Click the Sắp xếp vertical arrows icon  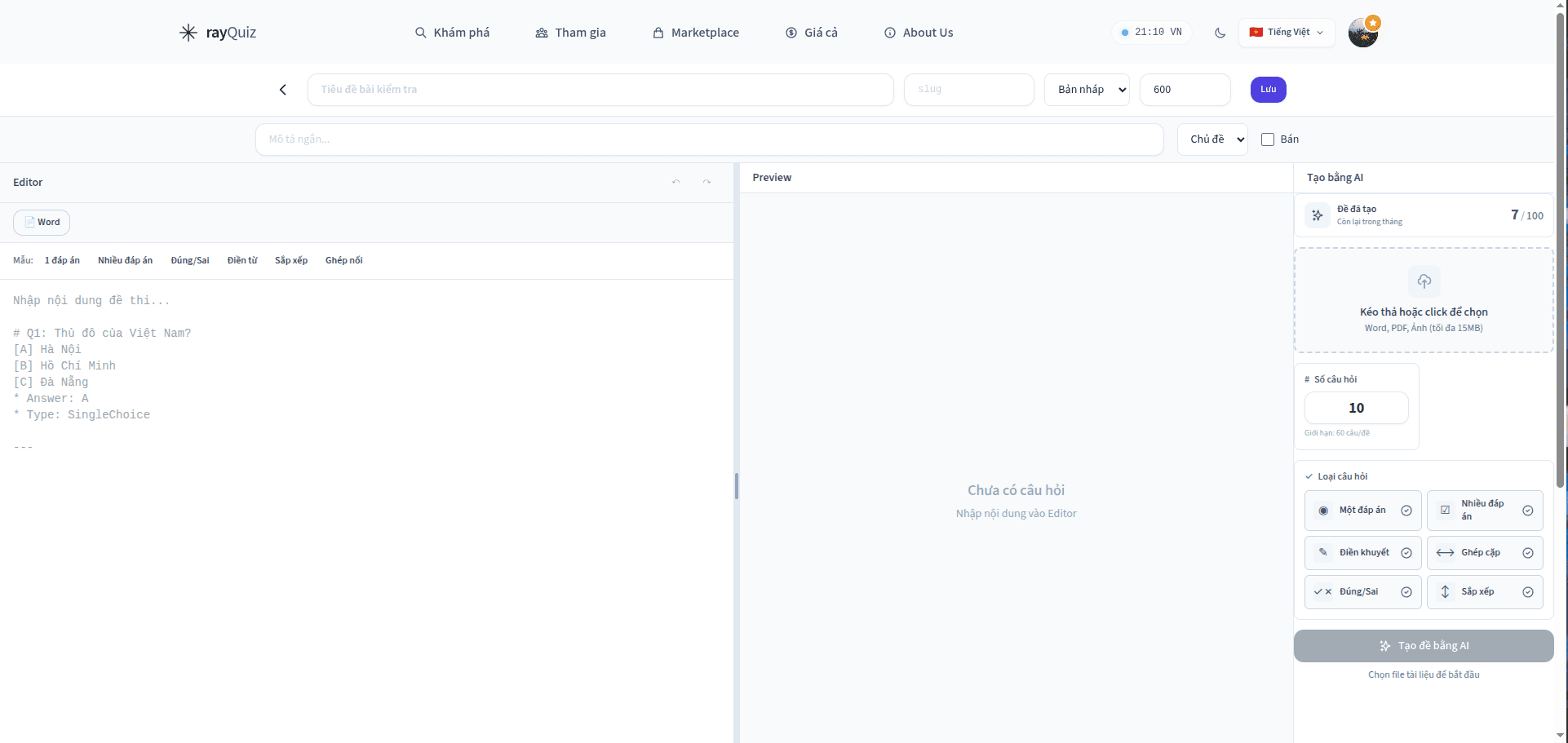(x=1445, y=592)
